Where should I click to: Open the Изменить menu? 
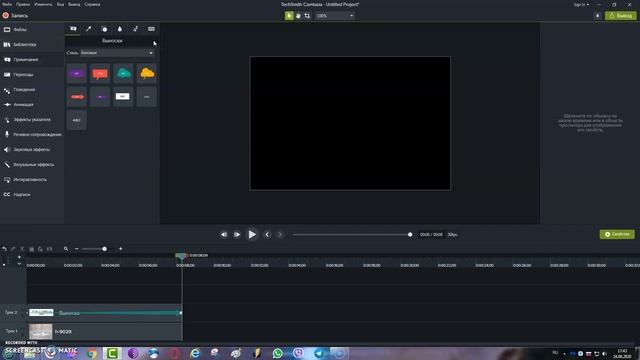coord(43,4)
